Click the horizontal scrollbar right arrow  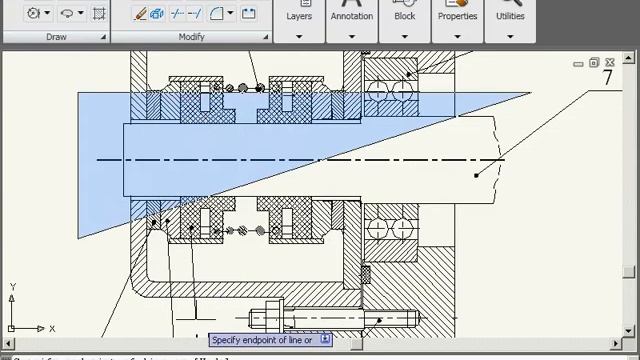(616, 344)
